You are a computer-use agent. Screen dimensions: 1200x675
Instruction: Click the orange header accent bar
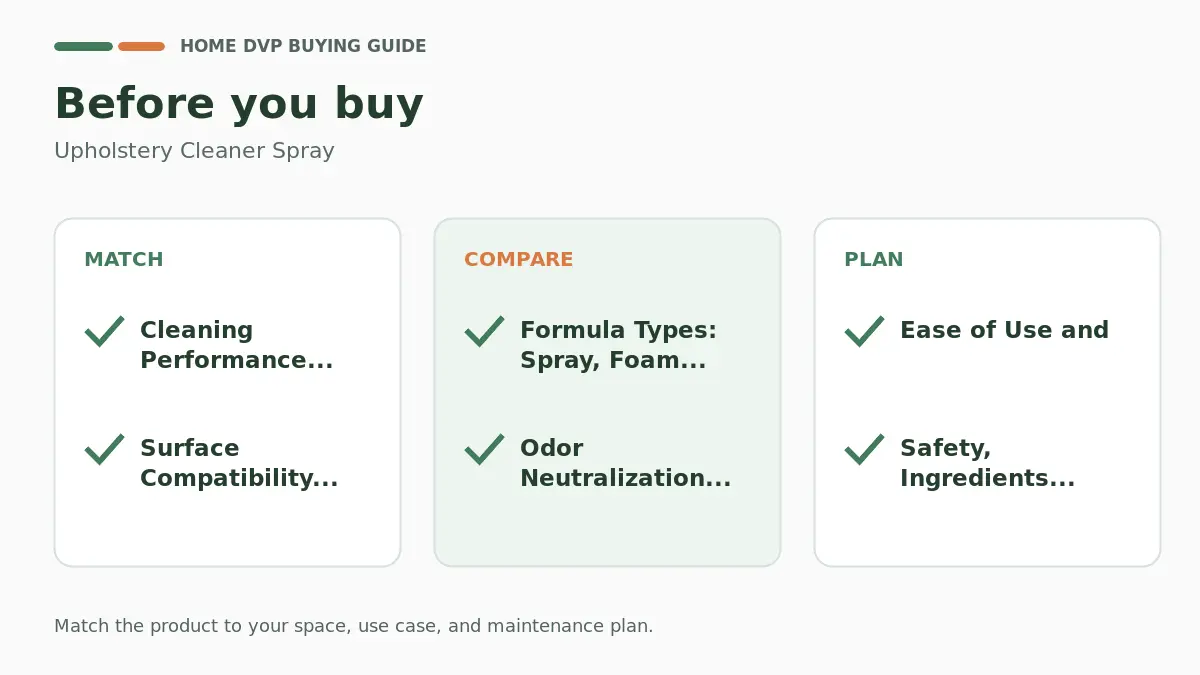[x=141, y=46]
